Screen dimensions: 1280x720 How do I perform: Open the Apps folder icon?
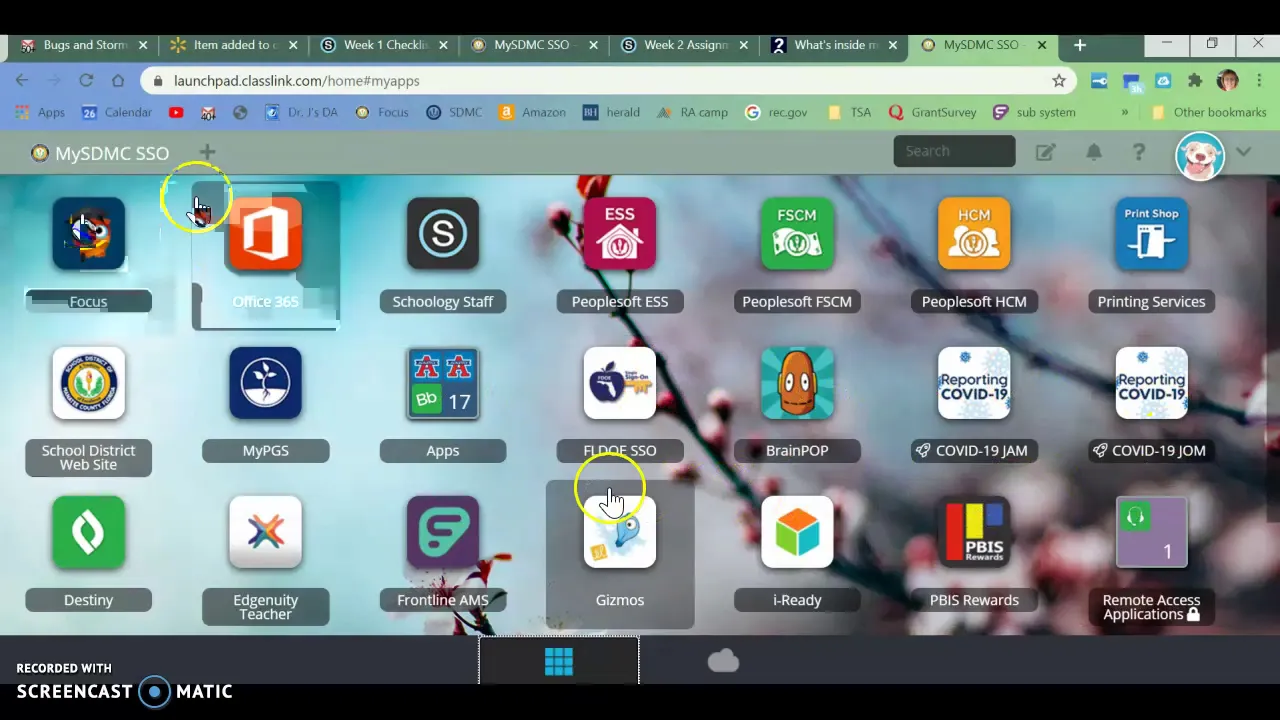point(443,383)
